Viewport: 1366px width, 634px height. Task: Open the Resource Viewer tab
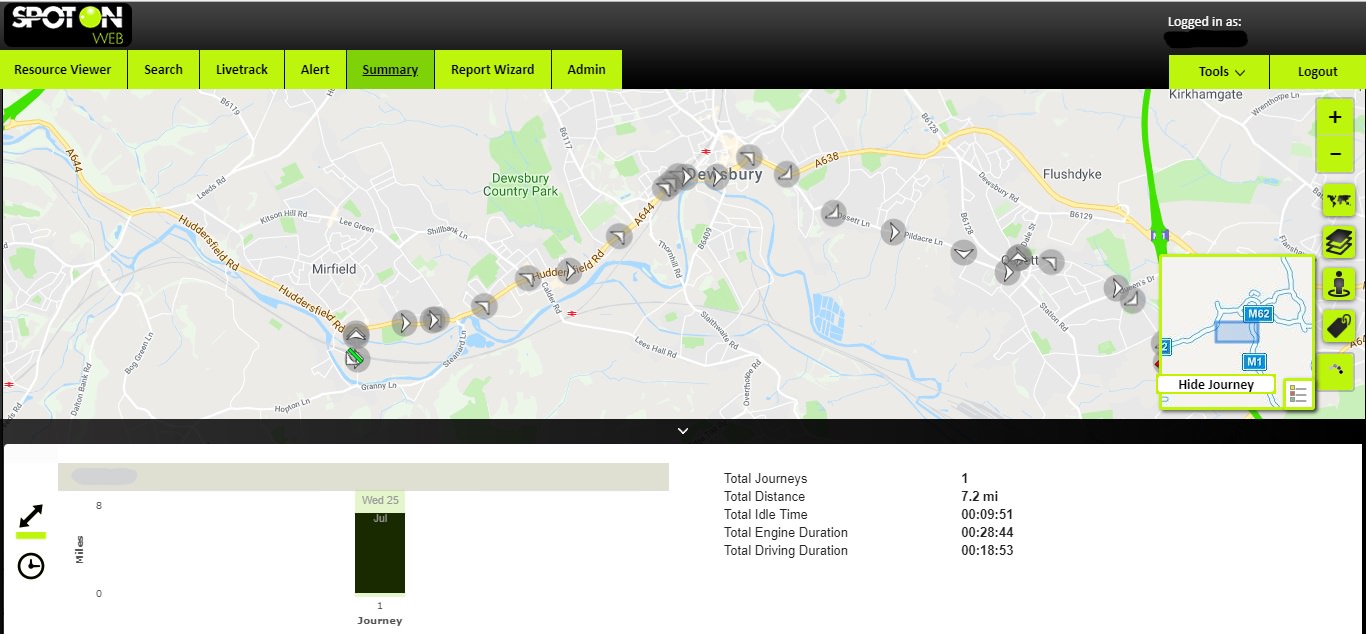(x=63, y=70)
